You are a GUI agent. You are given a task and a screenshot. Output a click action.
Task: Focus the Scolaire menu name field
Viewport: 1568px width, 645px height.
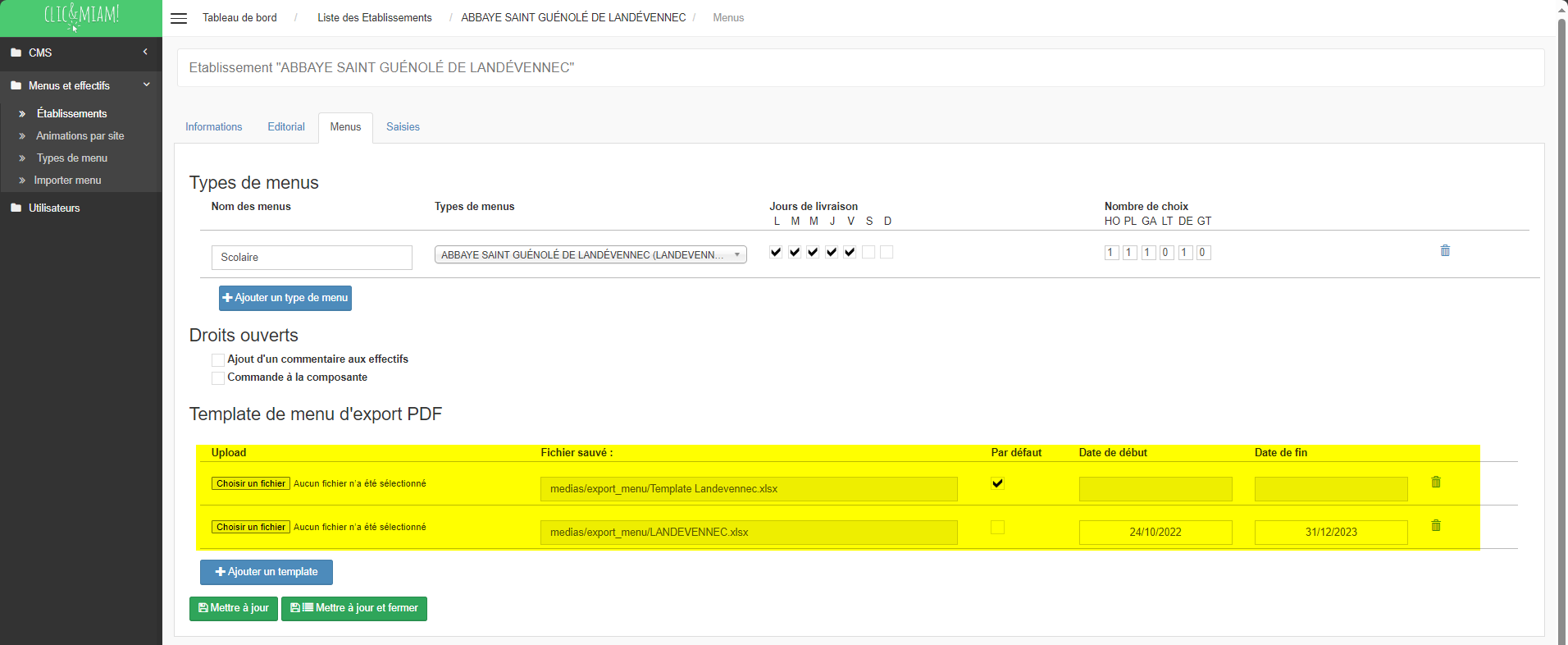312,258
